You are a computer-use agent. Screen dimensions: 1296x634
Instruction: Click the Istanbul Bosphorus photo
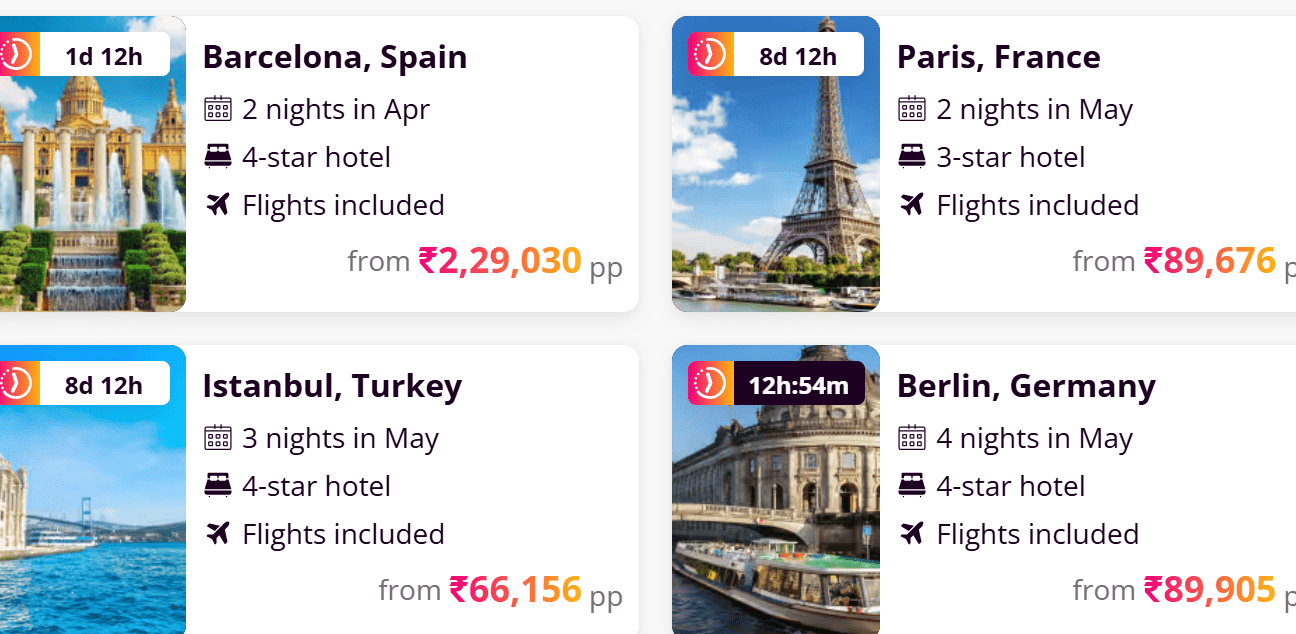(x=92, y=520)
